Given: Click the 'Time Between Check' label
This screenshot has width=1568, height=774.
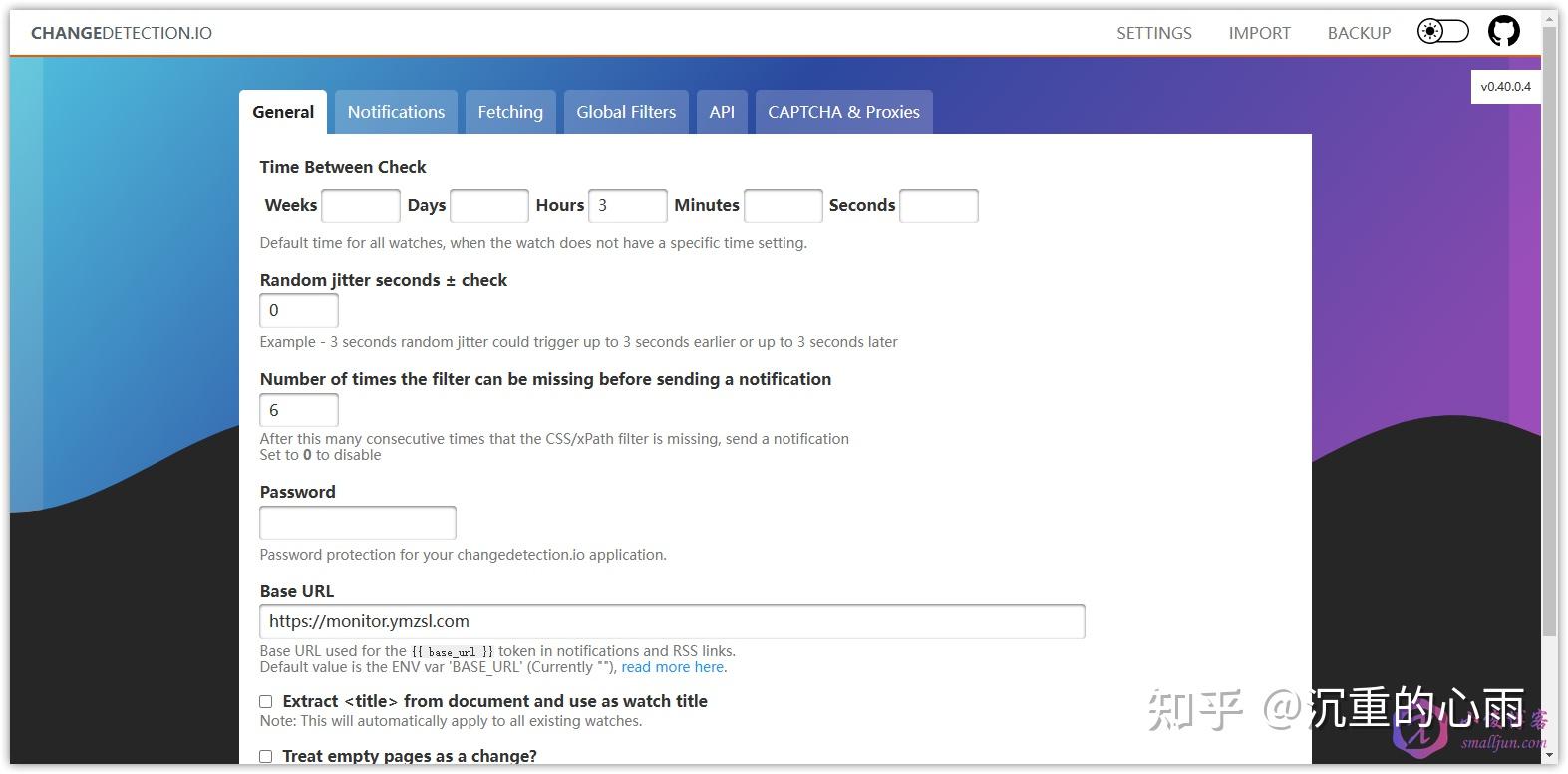Looking at the screenshot, I should click(343, 167).
